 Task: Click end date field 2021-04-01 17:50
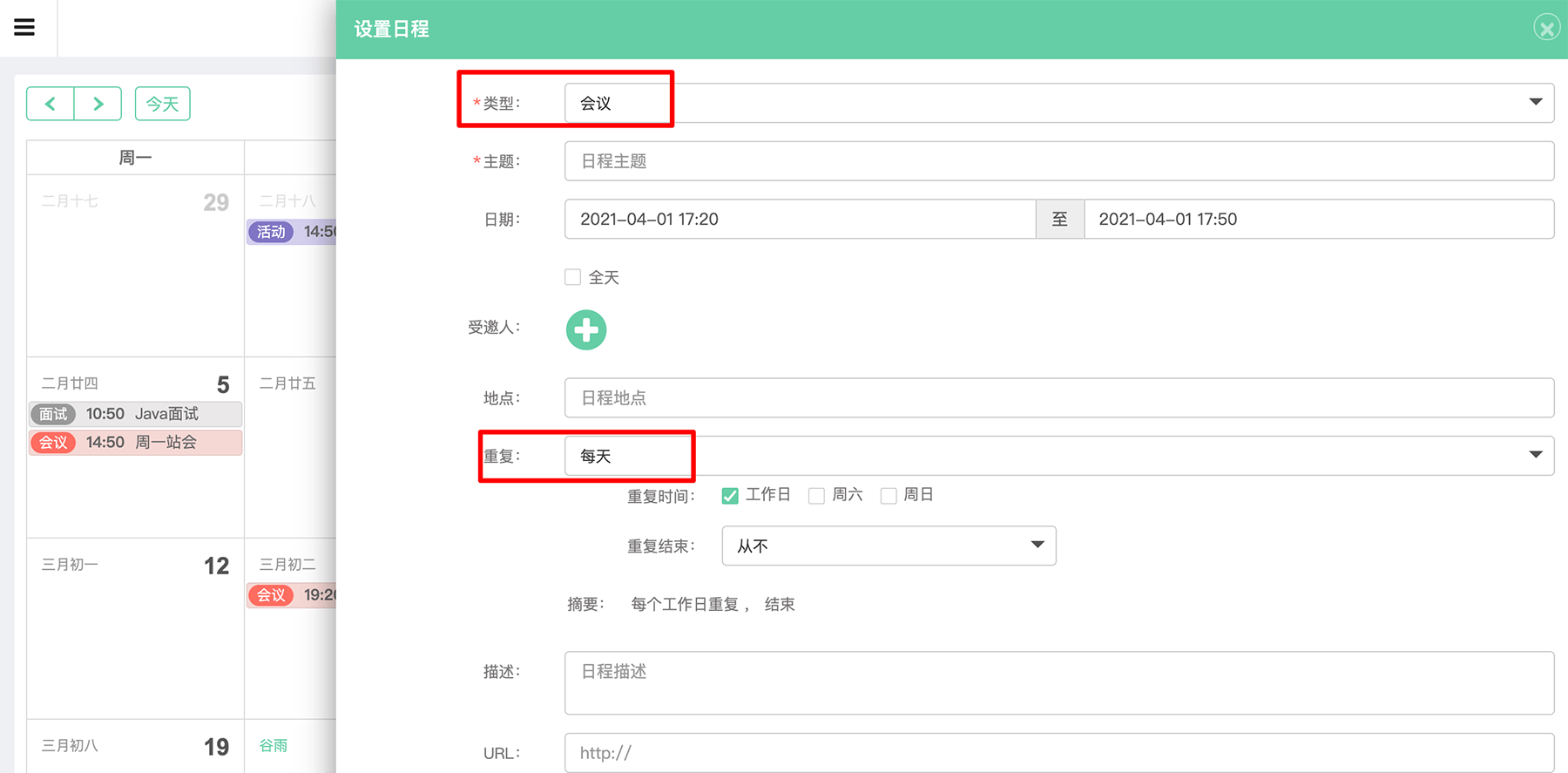tap(1319, 219)
